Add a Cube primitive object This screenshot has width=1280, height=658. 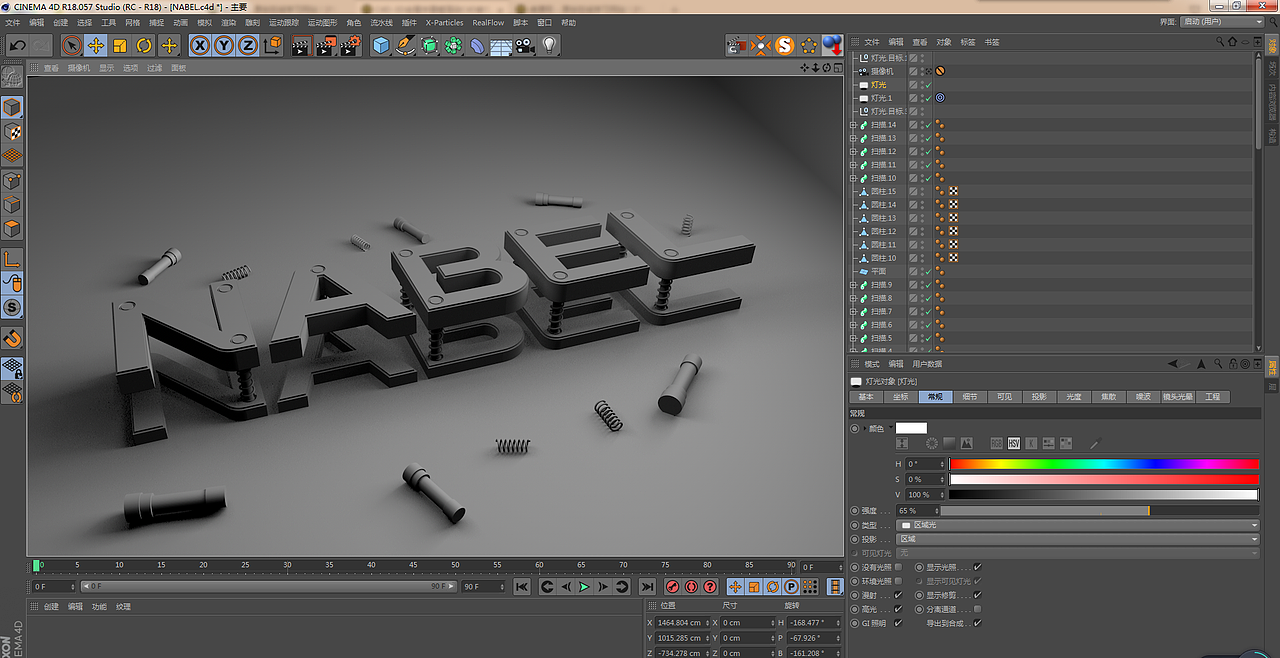381,45
